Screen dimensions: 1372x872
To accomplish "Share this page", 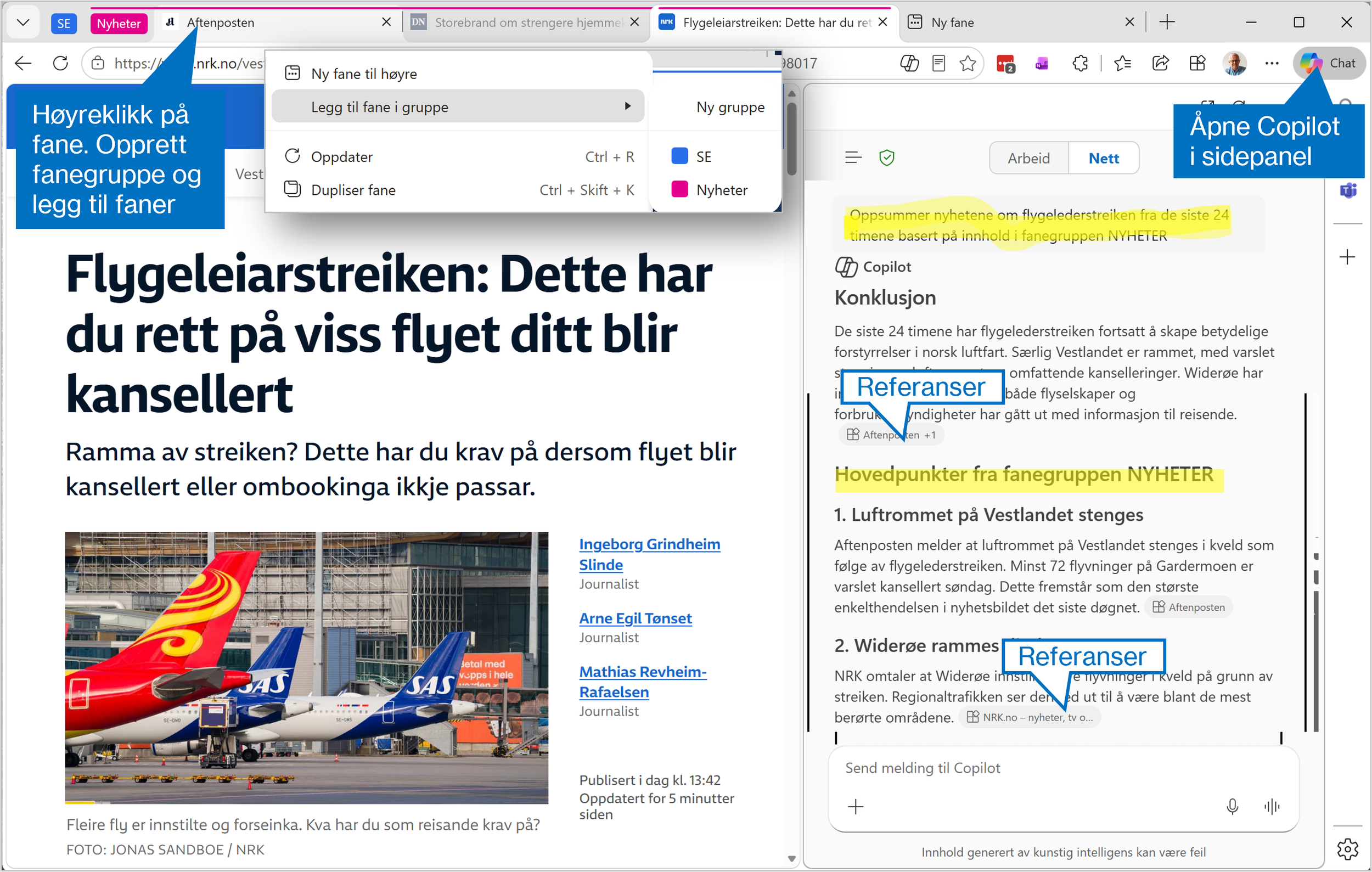I will (x=1161, y=63).
